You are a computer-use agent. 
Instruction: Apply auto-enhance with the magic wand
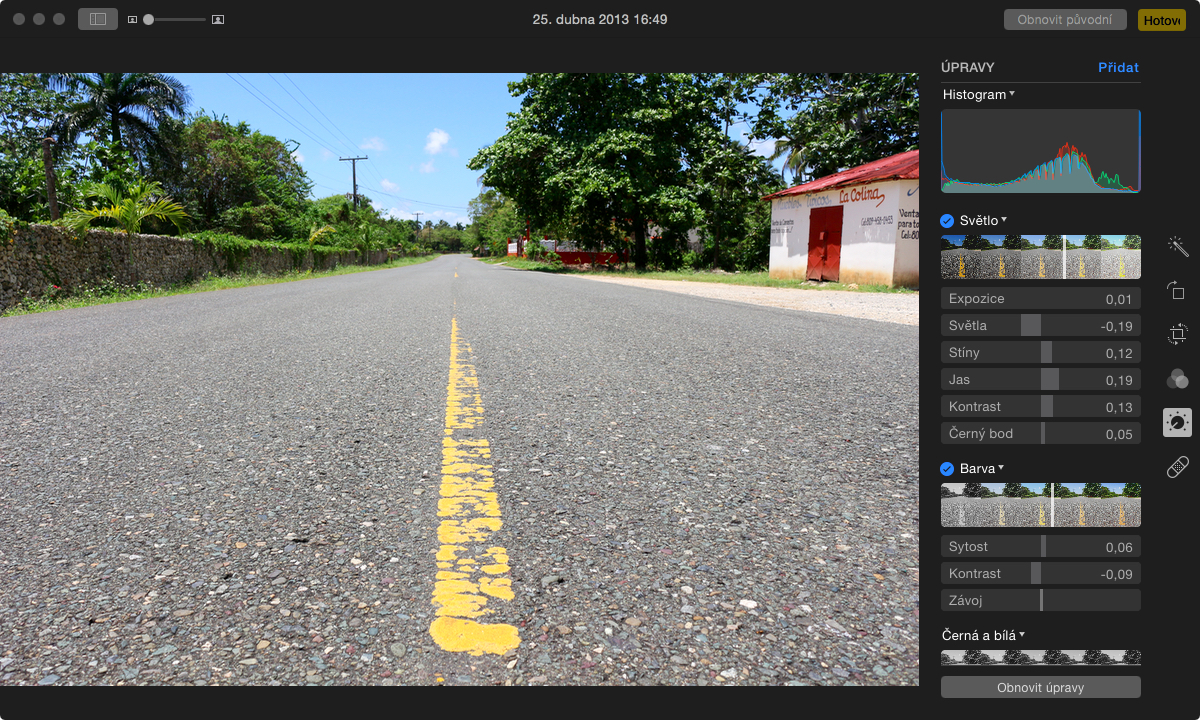(x=1177, y=246)
